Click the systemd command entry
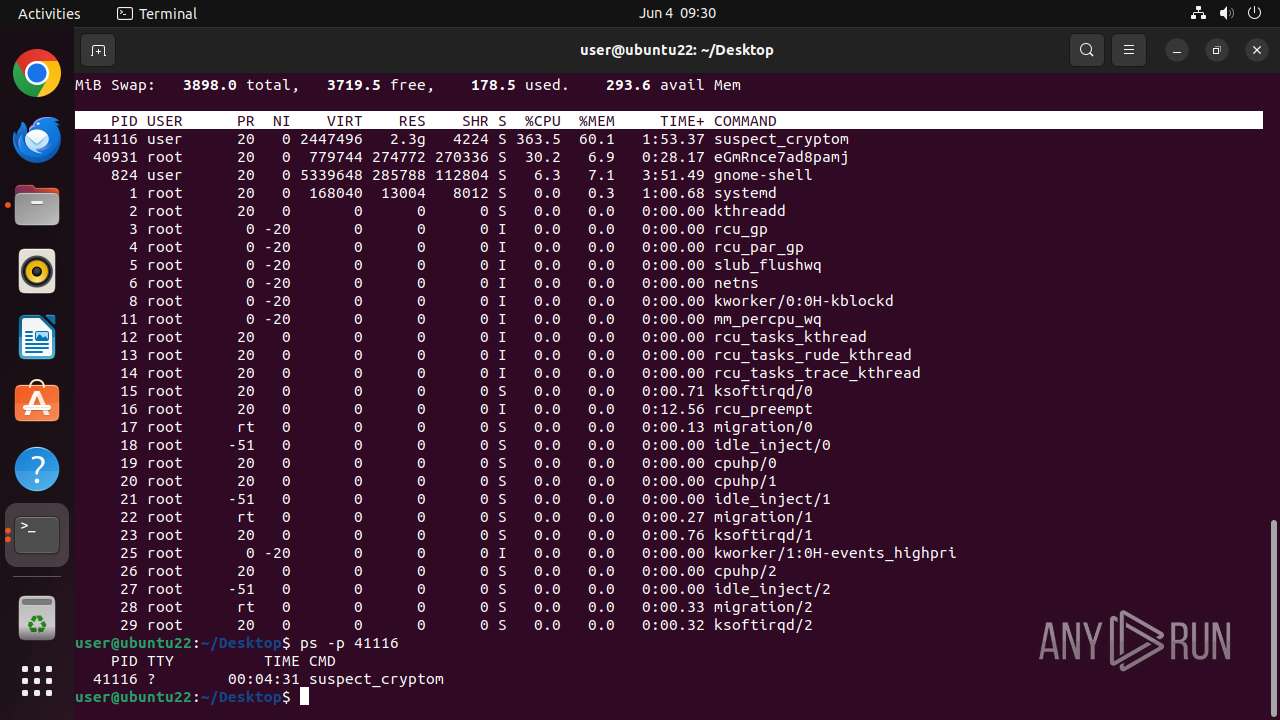The image size is (1280, 720). point(745,193)
